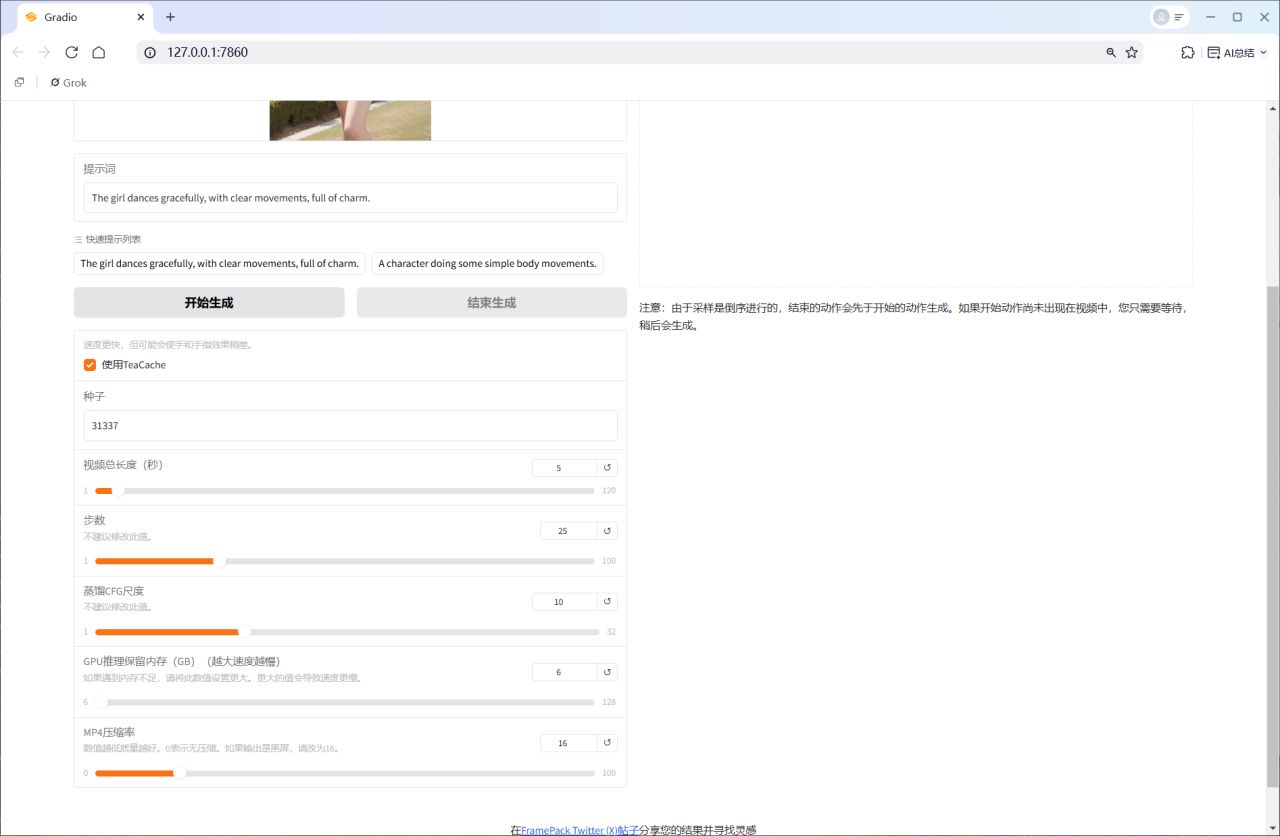Open the AI总结 dropdown
Screen dimensions: 1280x836
[1238, 52]
